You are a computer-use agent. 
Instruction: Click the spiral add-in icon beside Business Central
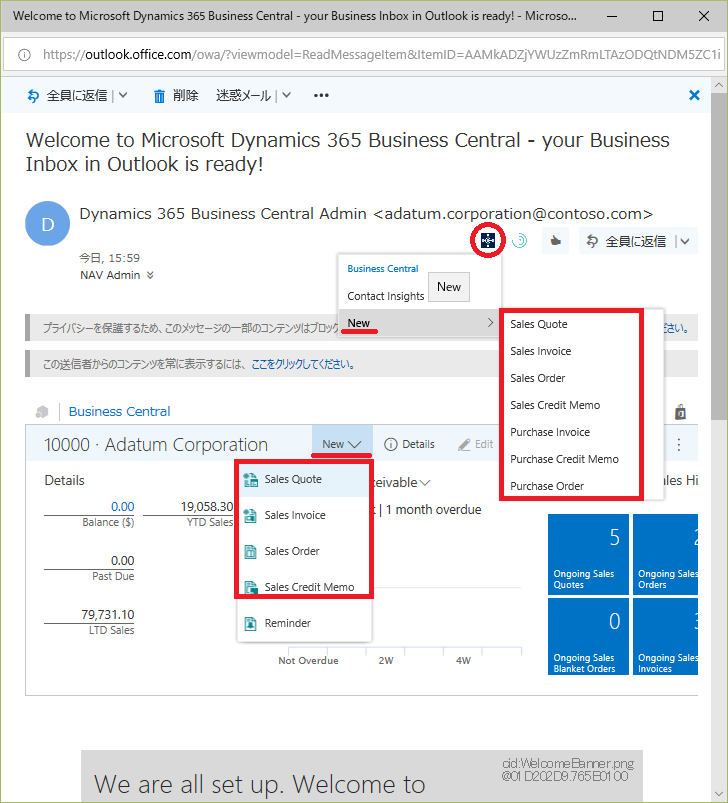[x=520, y=240]
